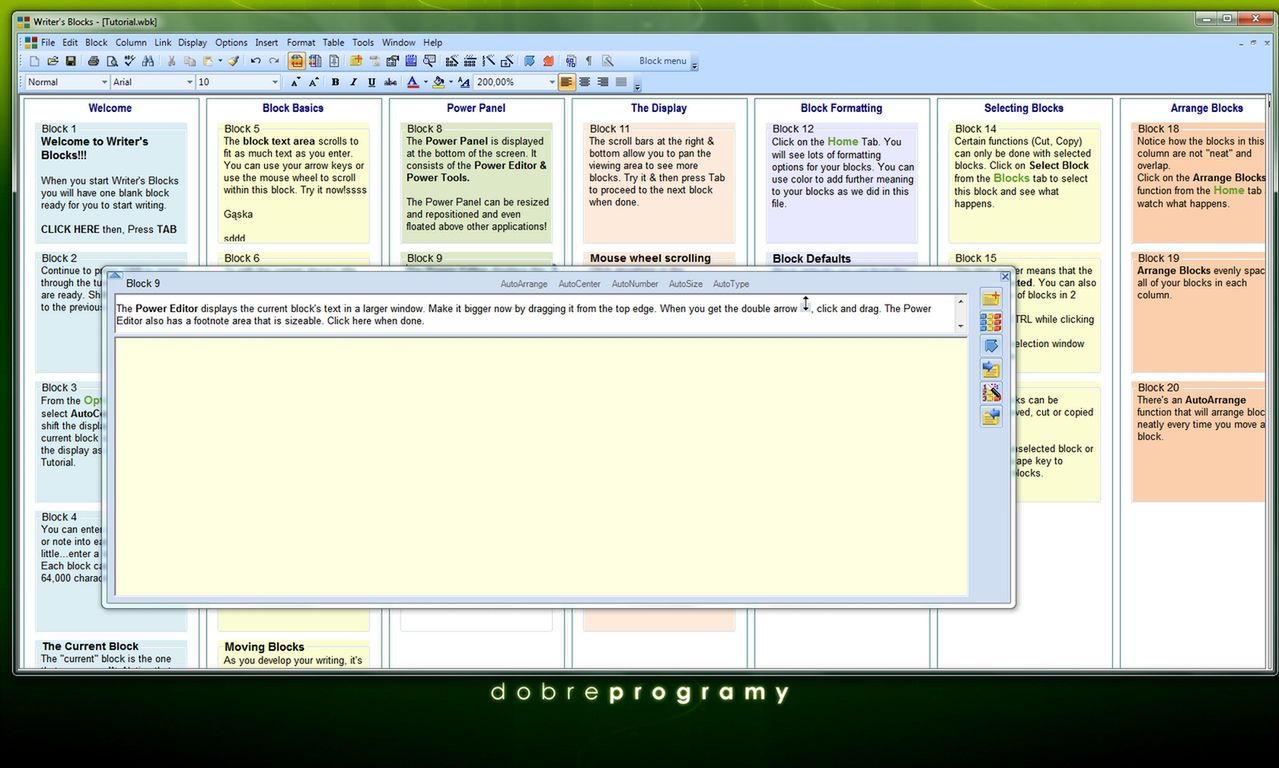
Task: Click the Arrange Blocks column header
Action: (x=1207, y=108)
